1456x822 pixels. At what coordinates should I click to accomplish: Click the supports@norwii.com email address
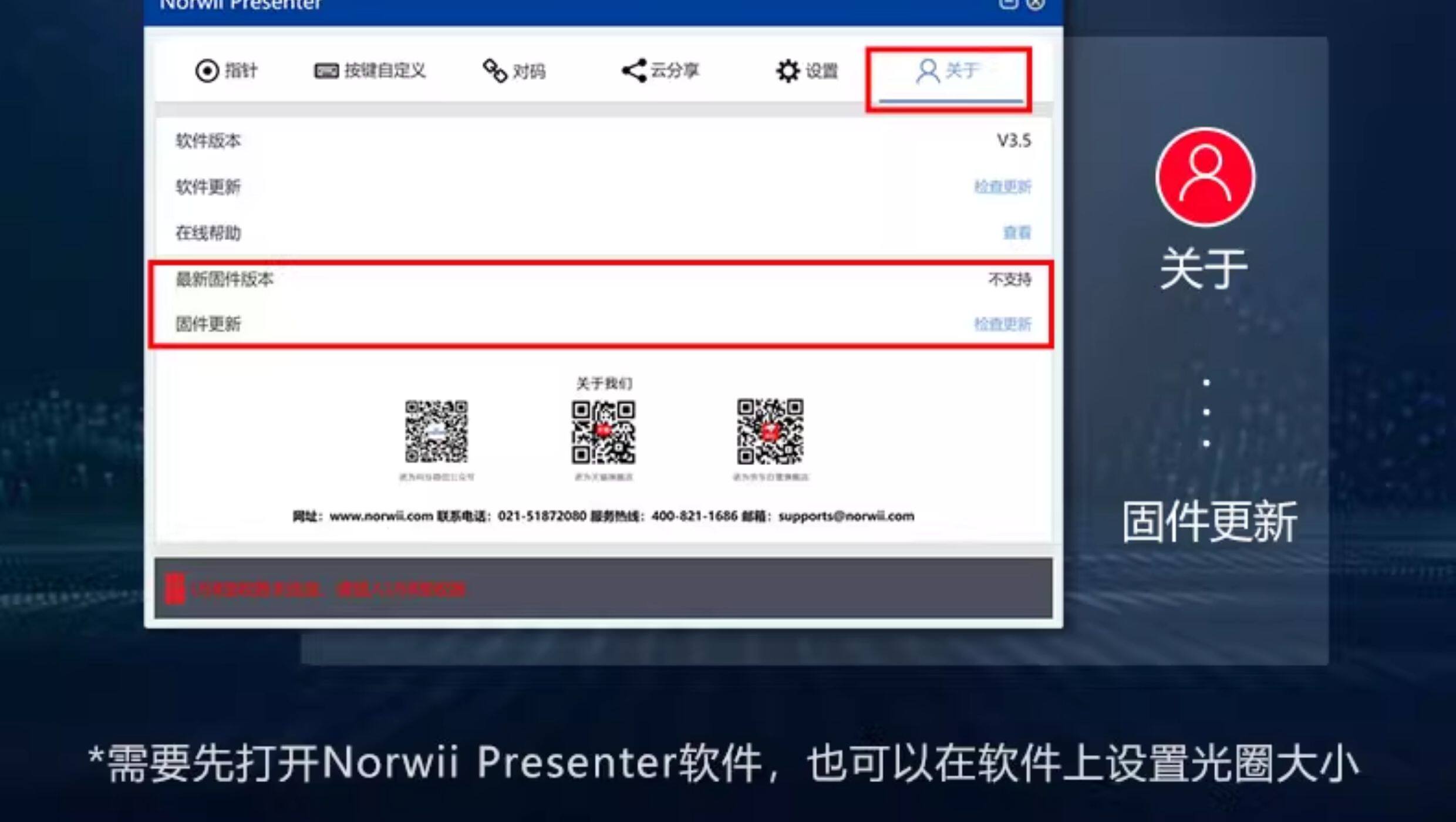[x=846, y=516]
